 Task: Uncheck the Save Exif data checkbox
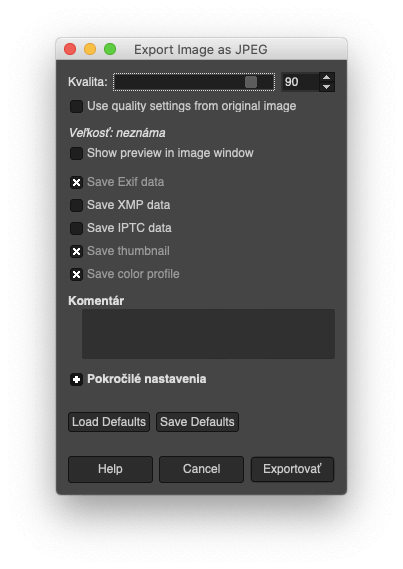tap(76, 182)
